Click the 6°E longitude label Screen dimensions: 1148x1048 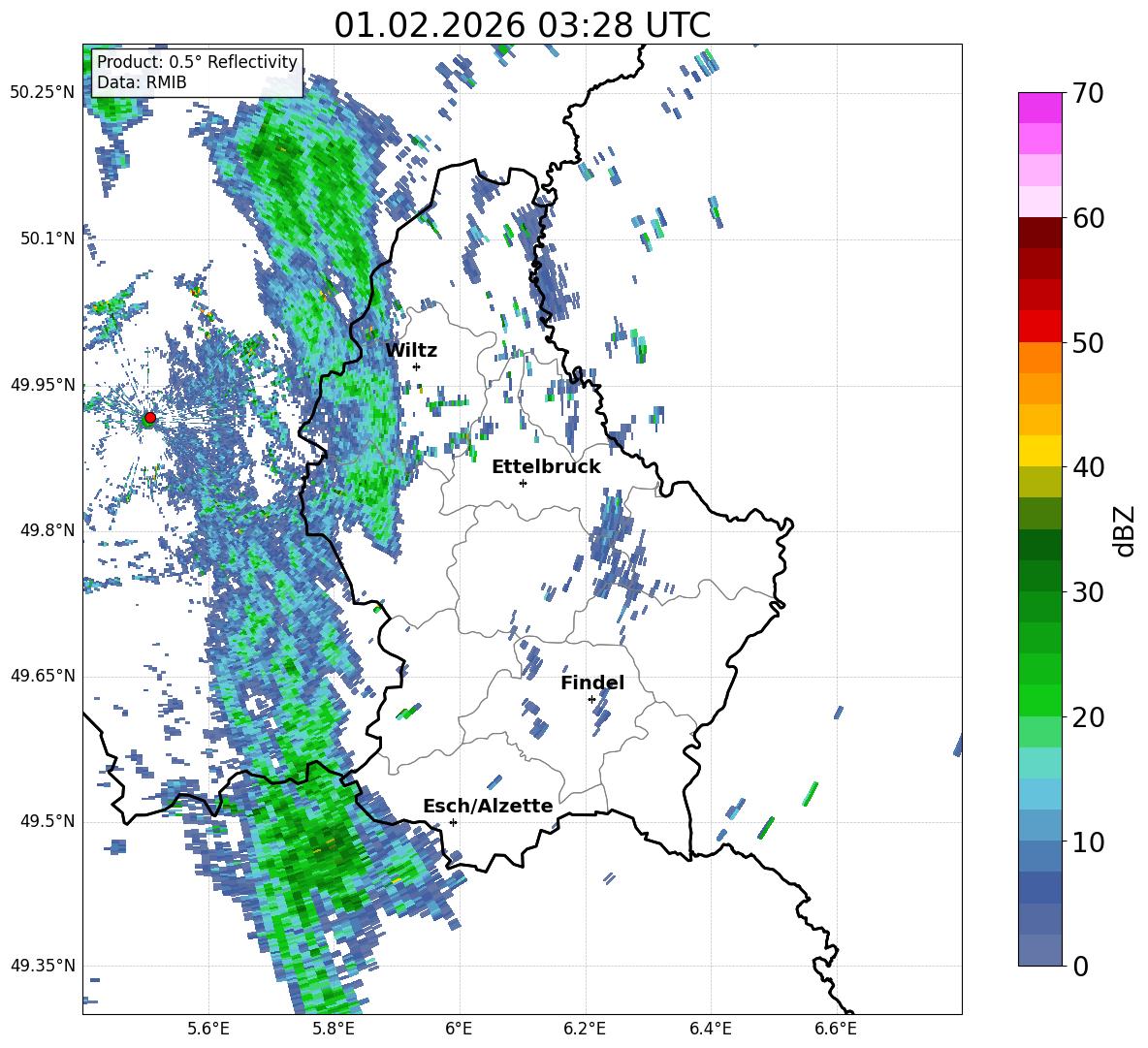tap(459, 1030)
